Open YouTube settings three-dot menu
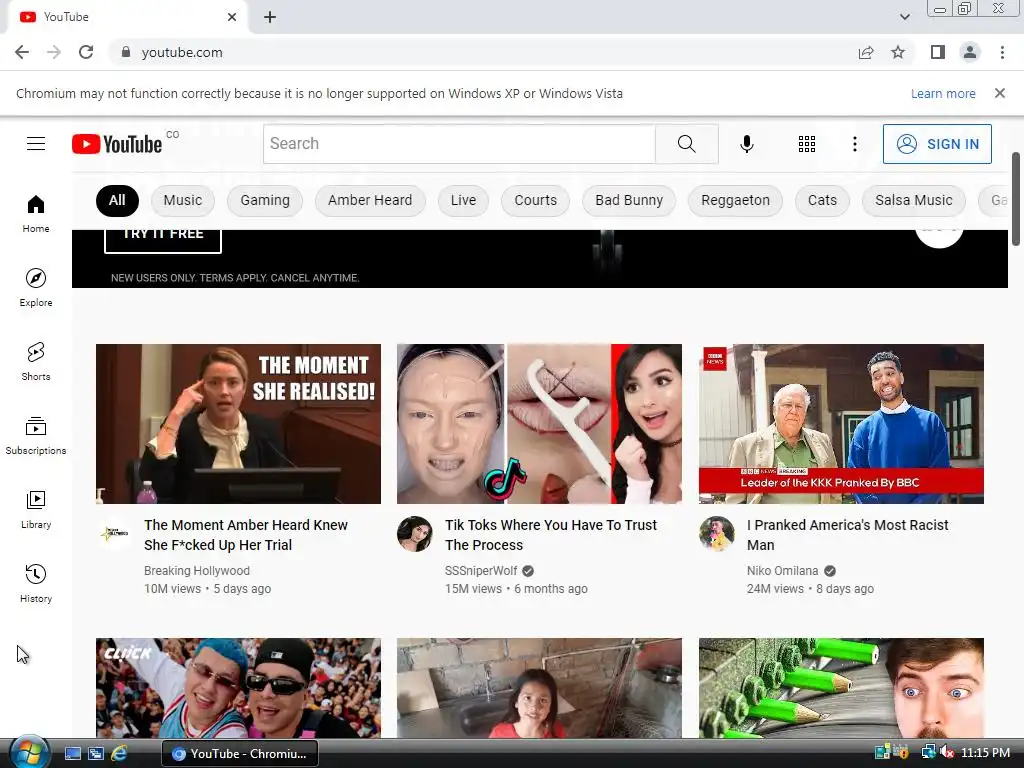1024x768 pixels. click(854, 144)
